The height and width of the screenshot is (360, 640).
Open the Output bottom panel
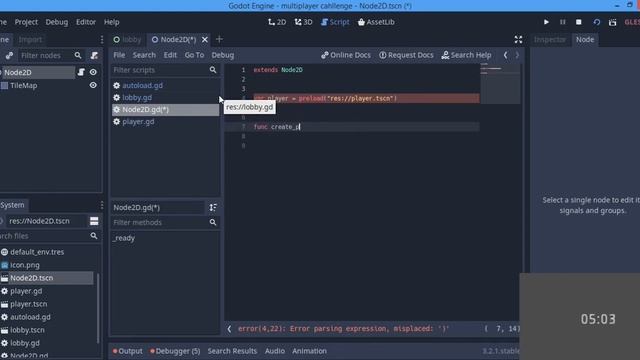[x=128, y=351]
